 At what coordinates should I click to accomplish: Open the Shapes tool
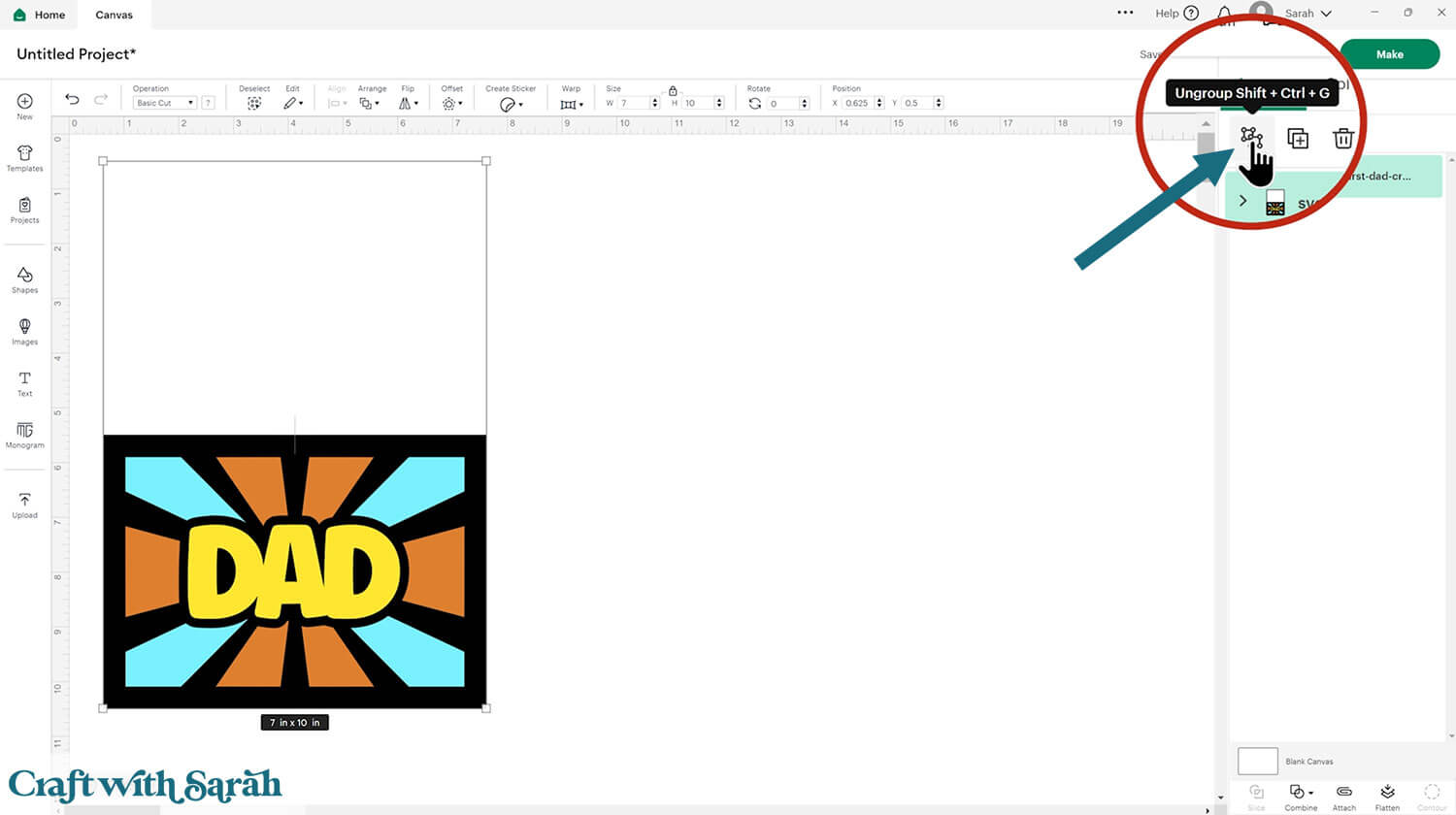pyautogui.click(x=25, y=280)
